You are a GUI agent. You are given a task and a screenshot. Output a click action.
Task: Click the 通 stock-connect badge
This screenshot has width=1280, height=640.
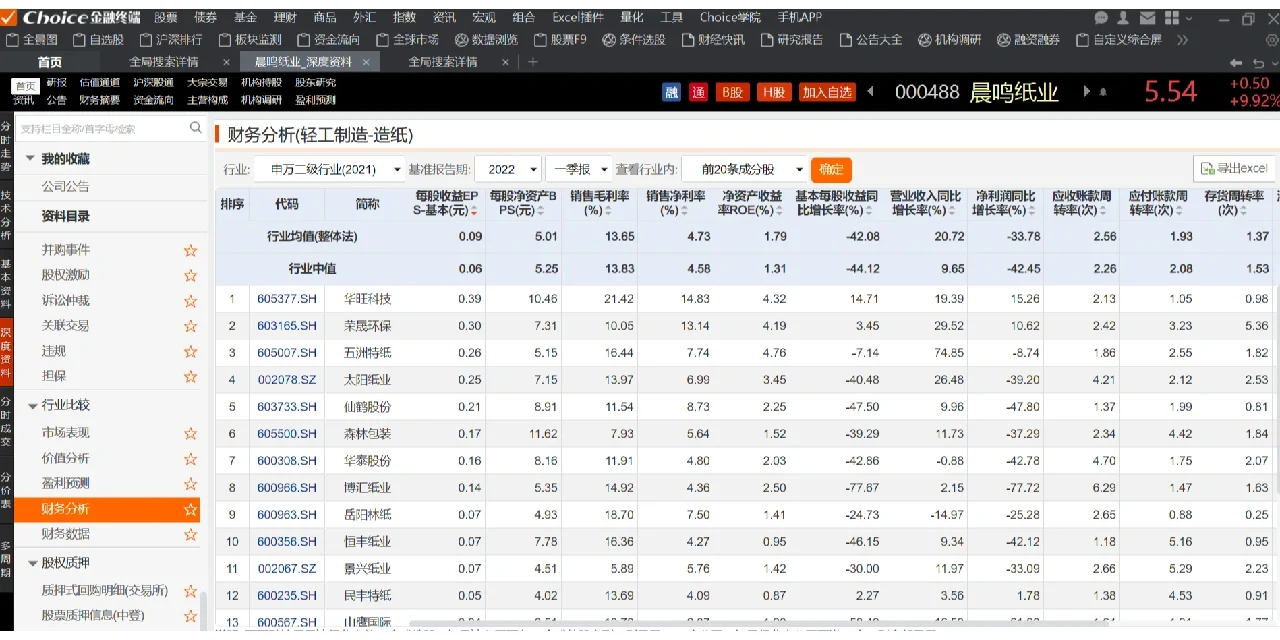point(698,92)
